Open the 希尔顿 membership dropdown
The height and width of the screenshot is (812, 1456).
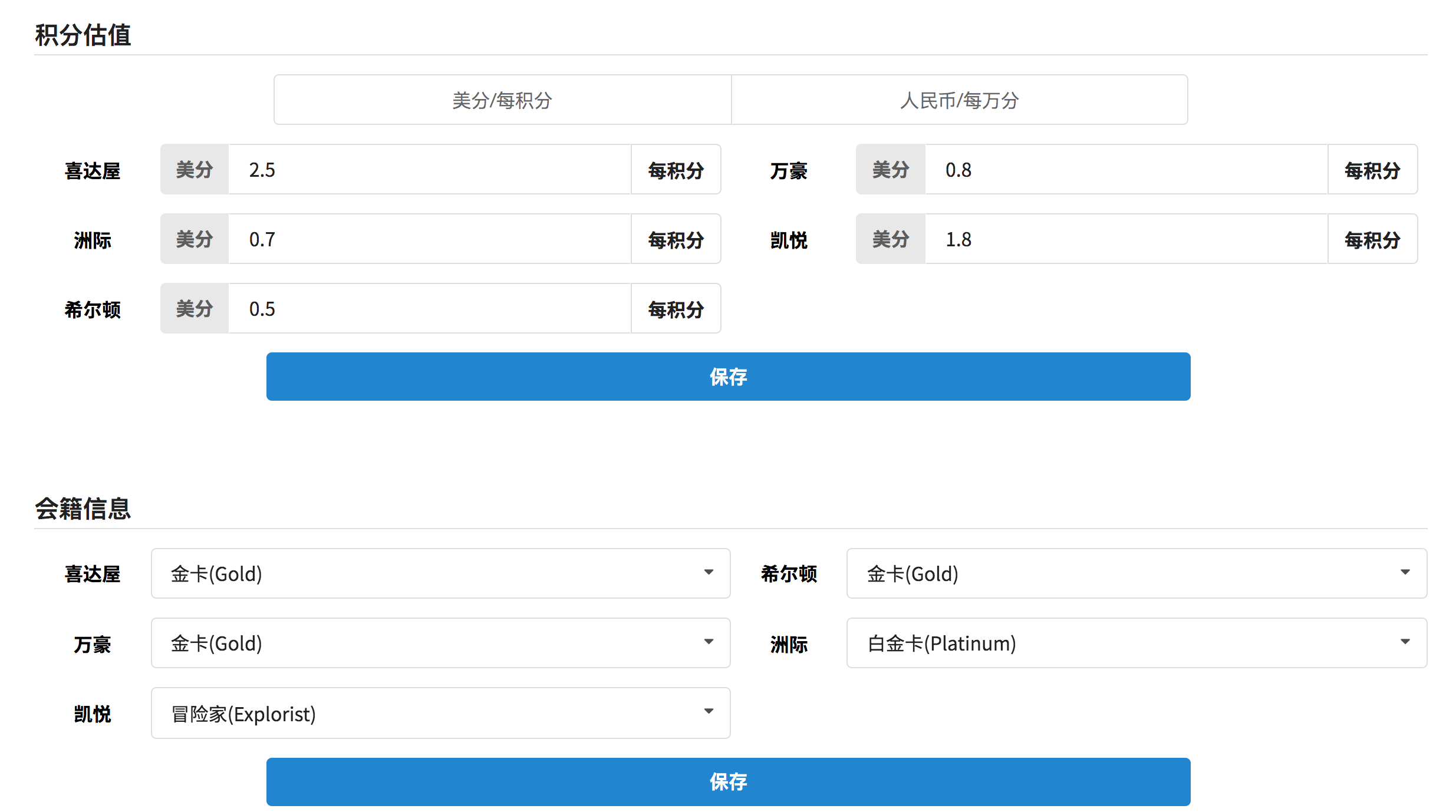[x=1137, y=573]
